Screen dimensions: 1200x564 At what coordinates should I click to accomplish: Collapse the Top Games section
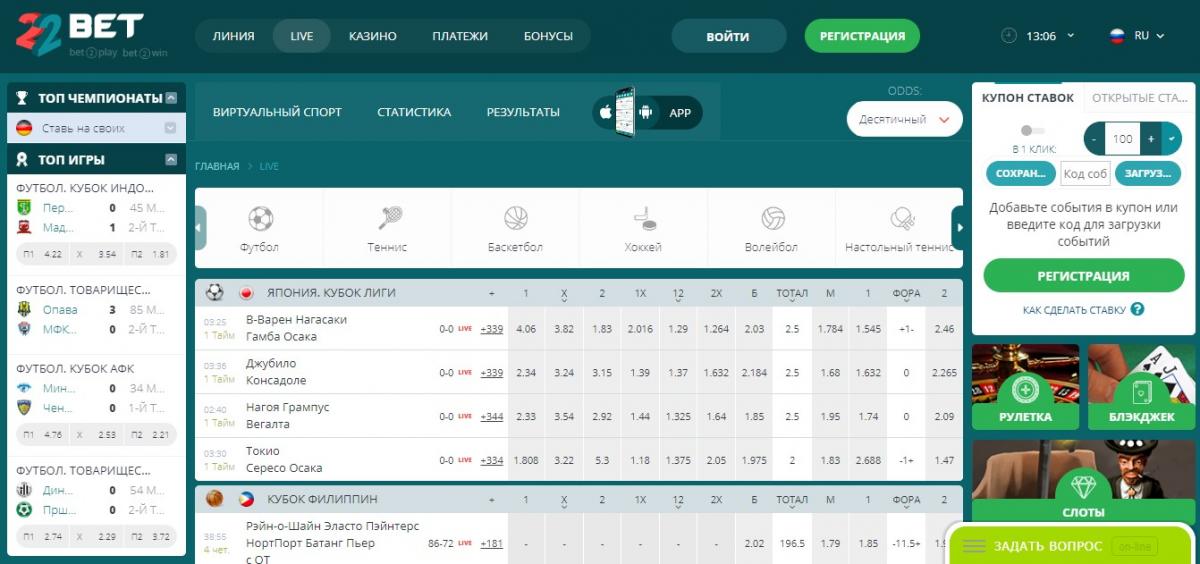171,159
